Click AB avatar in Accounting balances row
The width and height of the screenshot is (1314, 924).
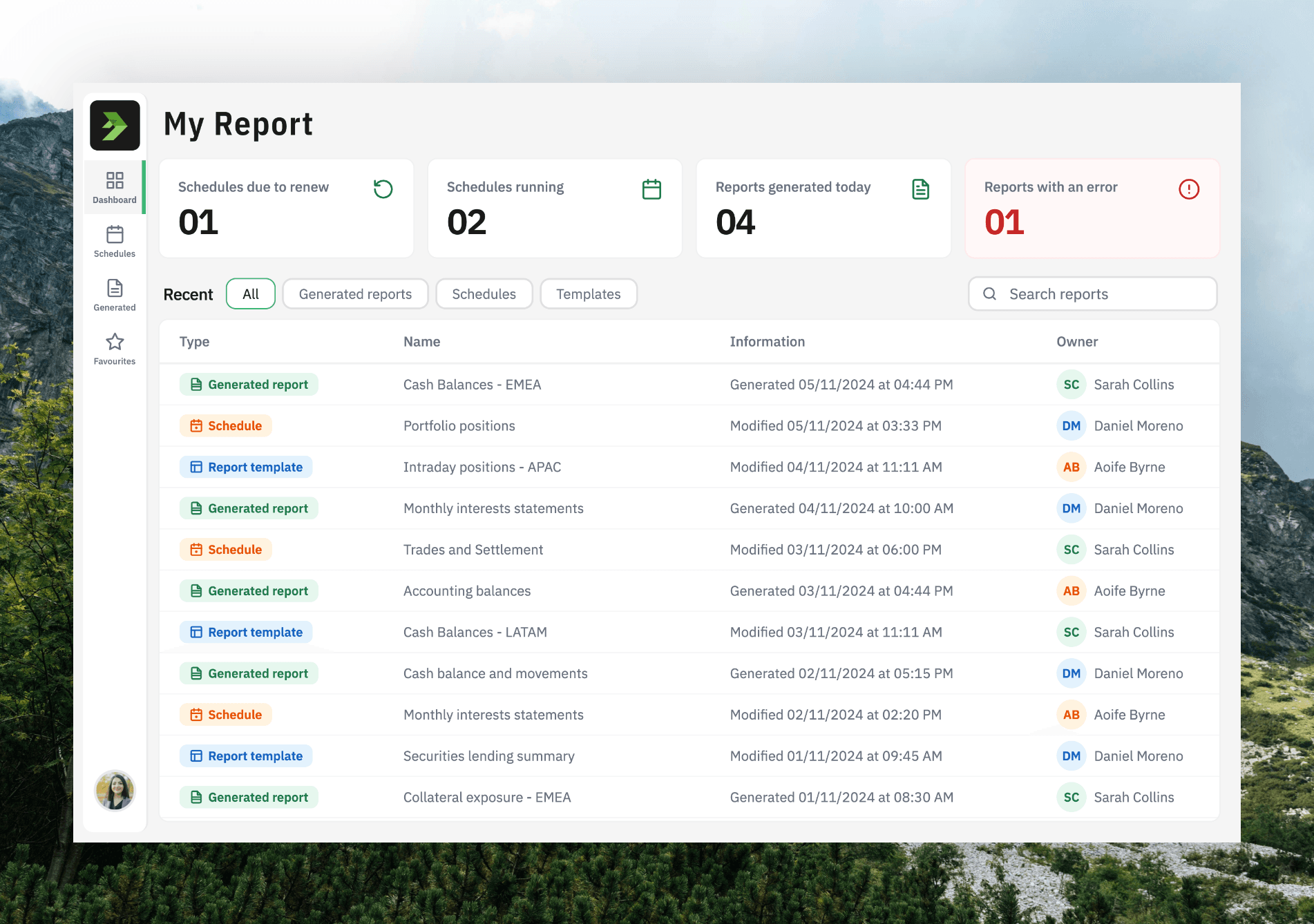coord(1071,590)
